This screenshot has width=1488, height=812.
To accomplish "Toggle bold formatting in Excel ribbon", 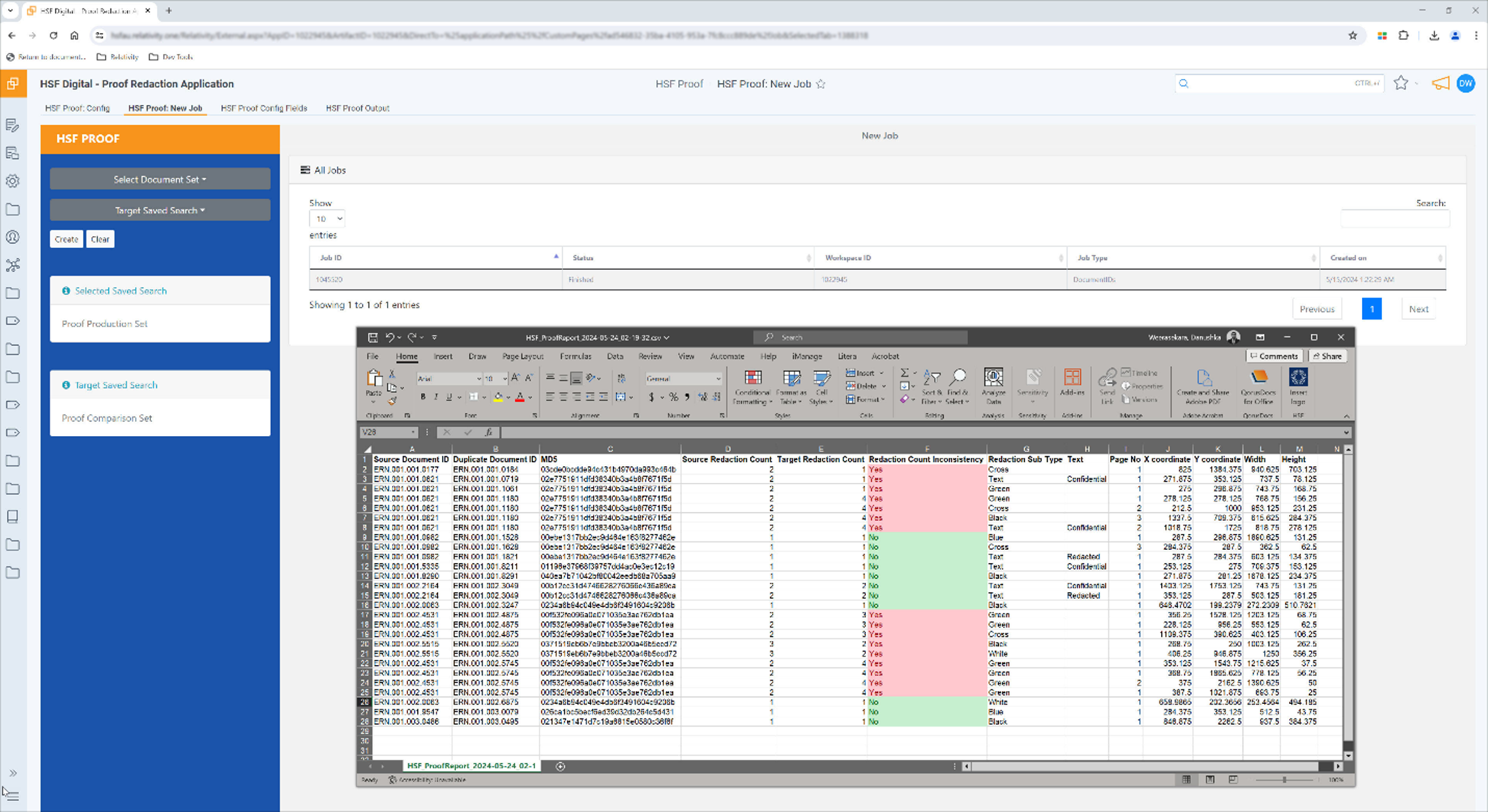I will [423, 397].
